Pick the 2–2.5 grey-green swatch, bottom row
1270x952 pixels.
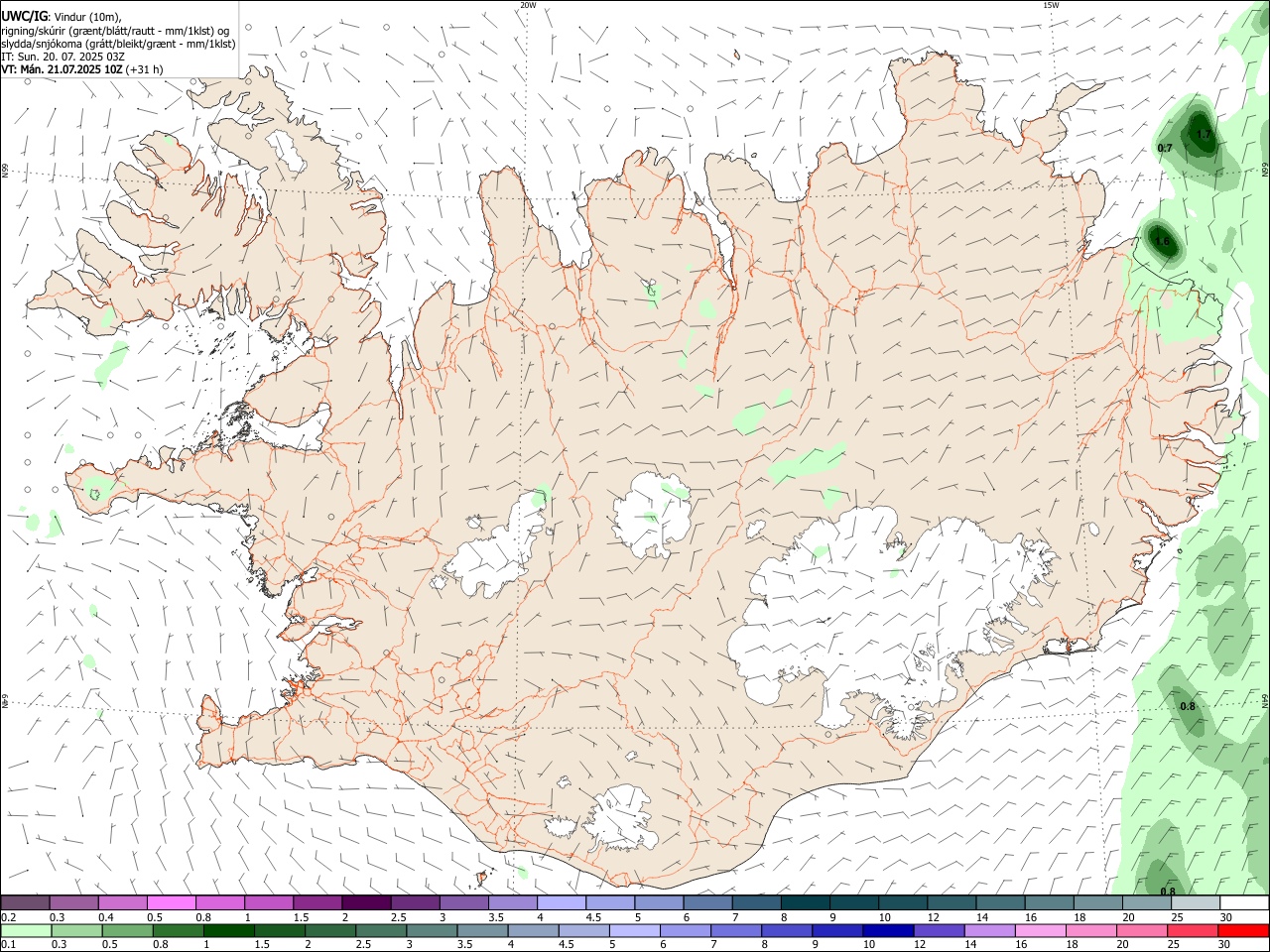(x=331, y=930)
